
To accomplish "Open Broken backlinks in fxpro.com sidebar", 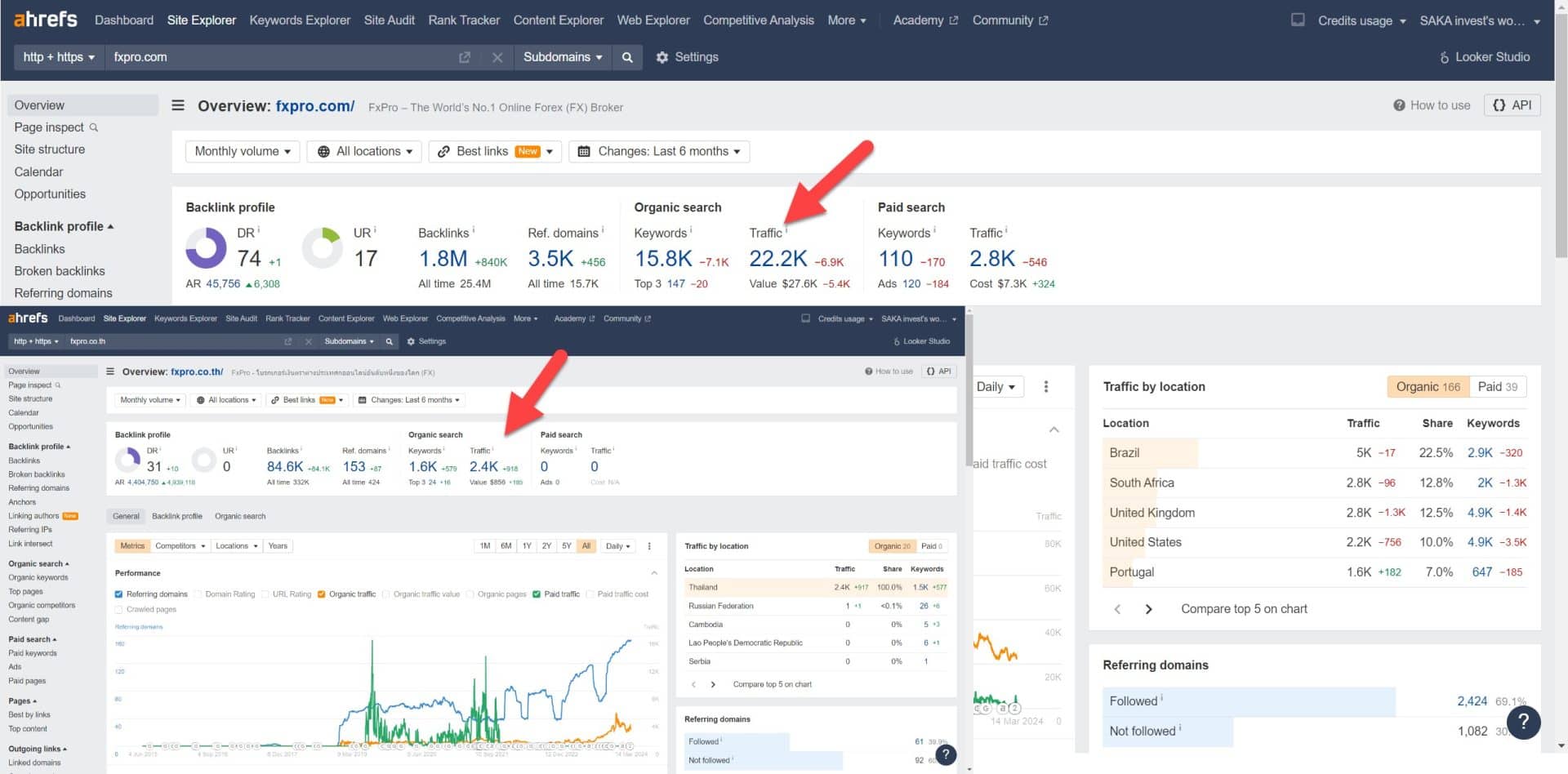I will [x=60, y=271].
